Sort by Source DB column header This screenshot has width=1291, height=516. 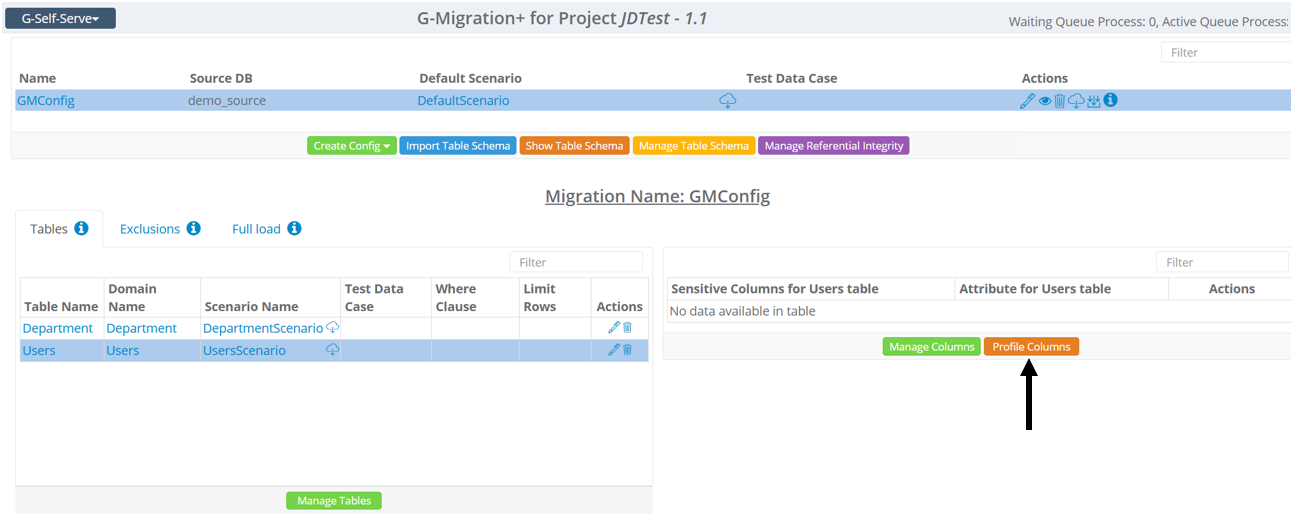[x=222, y=78]
